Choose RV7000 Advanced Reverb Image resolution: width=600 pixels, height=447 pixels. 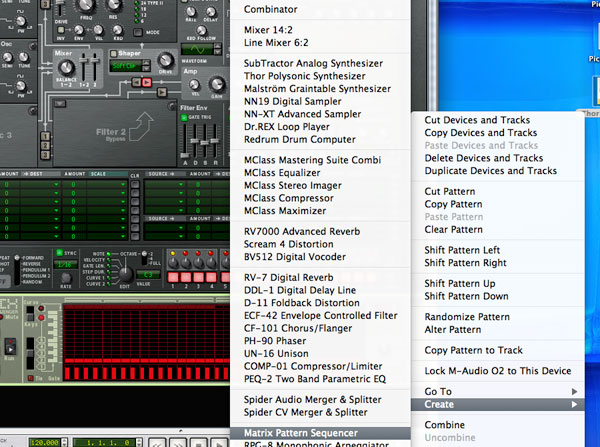point(302,232)
